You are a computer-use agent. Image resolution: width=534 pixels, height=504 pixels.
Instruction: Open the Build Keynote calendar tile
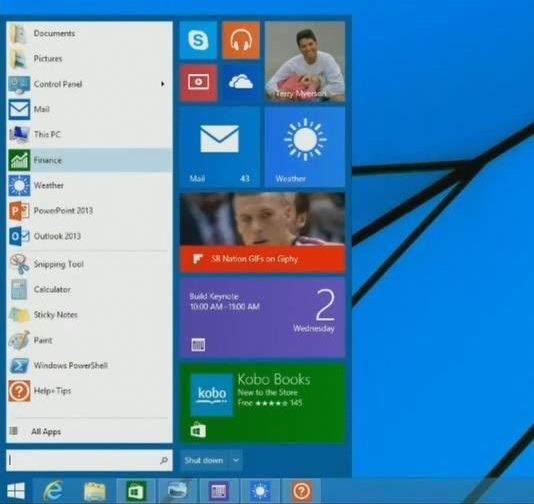262,317
